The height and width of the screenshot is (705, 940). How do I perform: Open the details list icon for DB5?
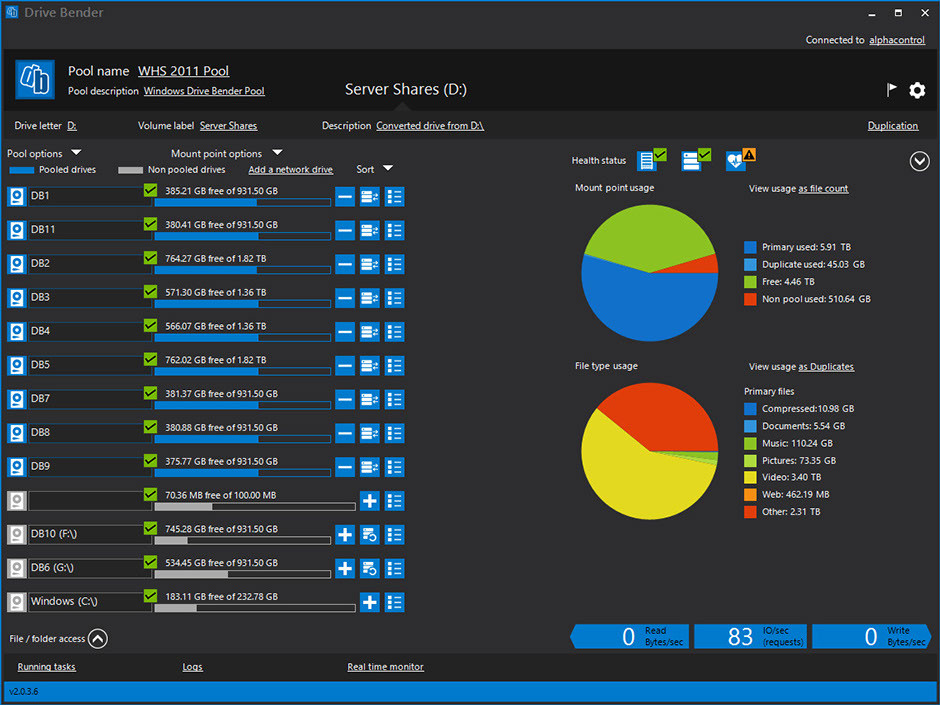(394, 366)
